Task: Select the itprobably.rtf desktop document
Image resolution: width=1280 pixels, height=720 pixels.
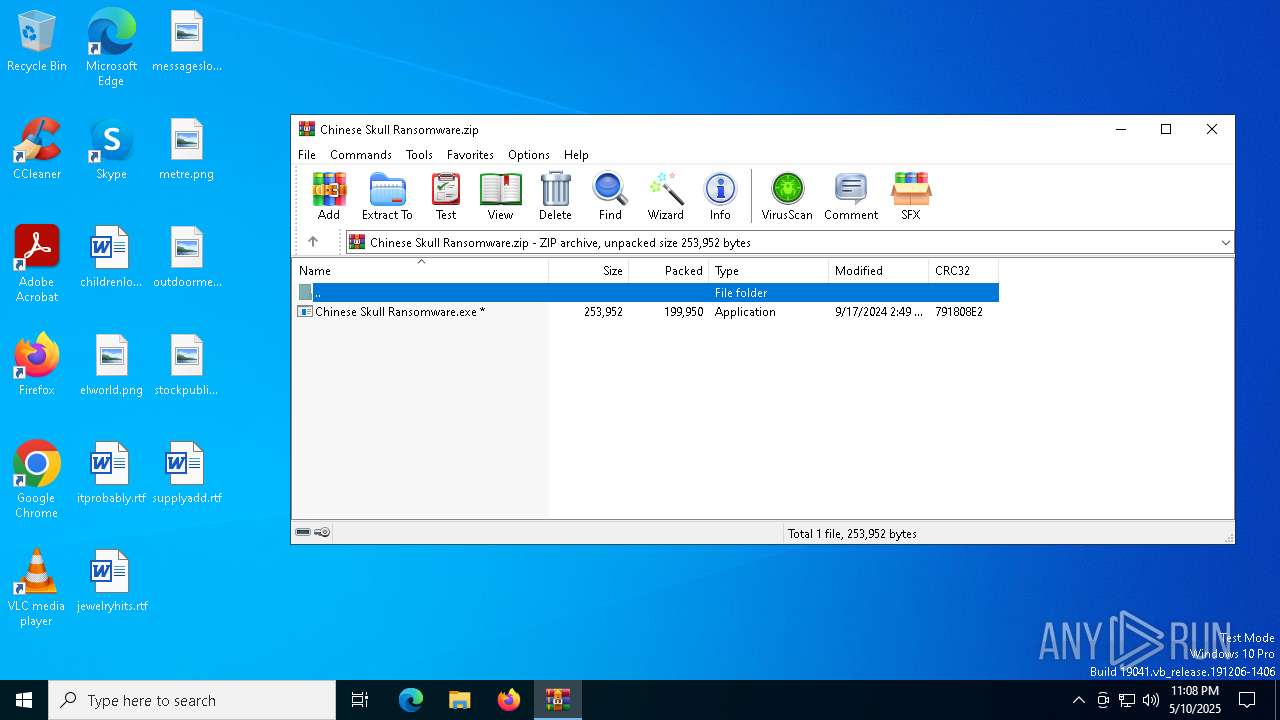Action: [111, 474]
